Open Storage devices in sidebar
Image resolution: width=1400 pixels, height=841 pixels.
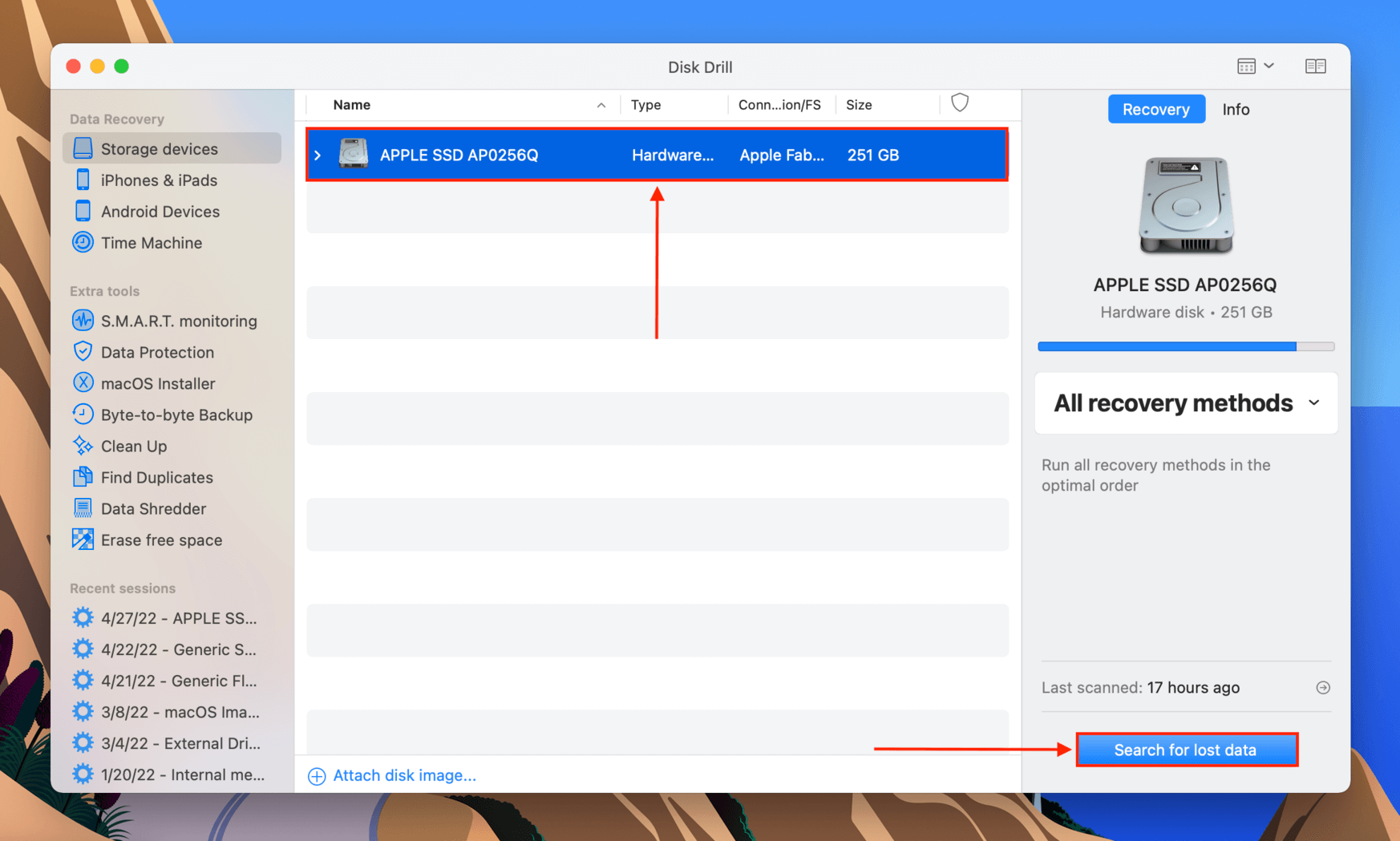pos(172,148)
